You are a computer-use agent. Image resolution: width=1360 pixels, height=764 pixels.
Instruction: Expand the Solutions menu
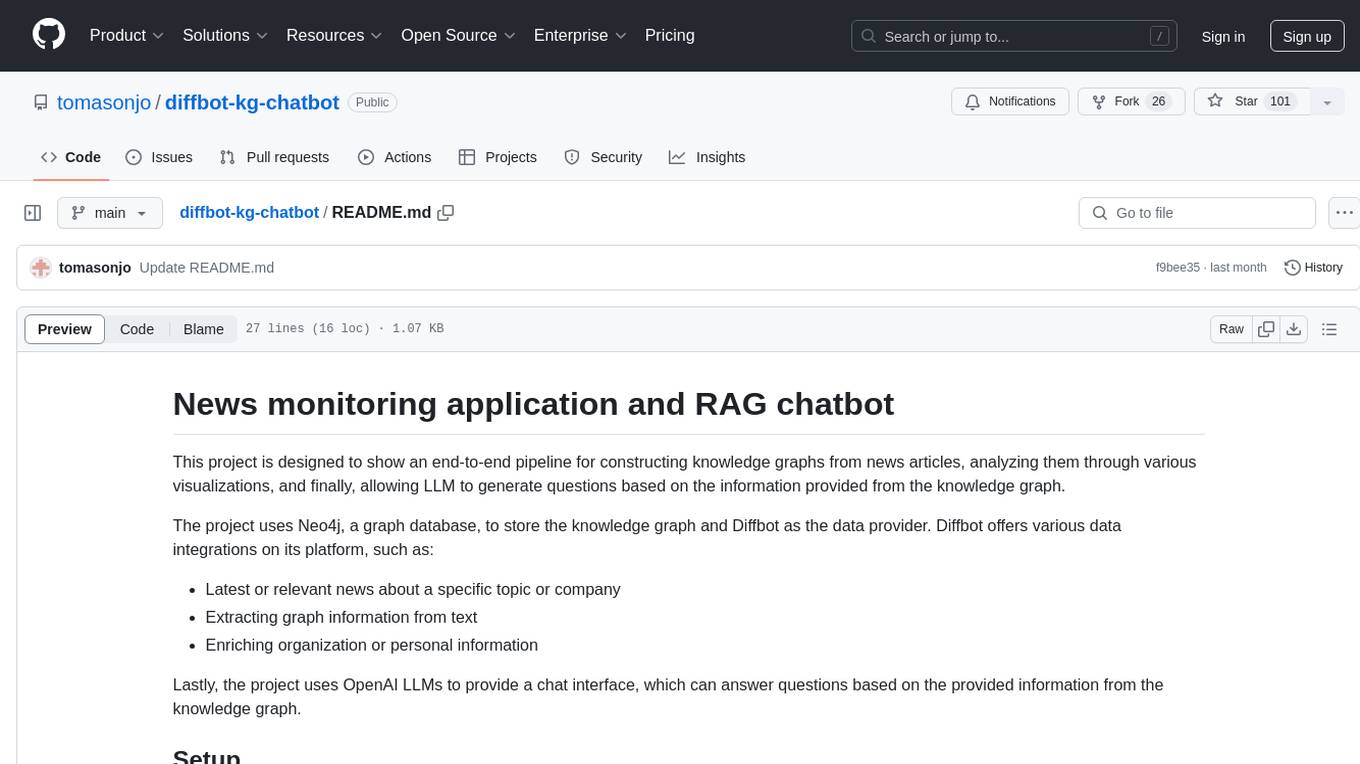tap(225, 35)
